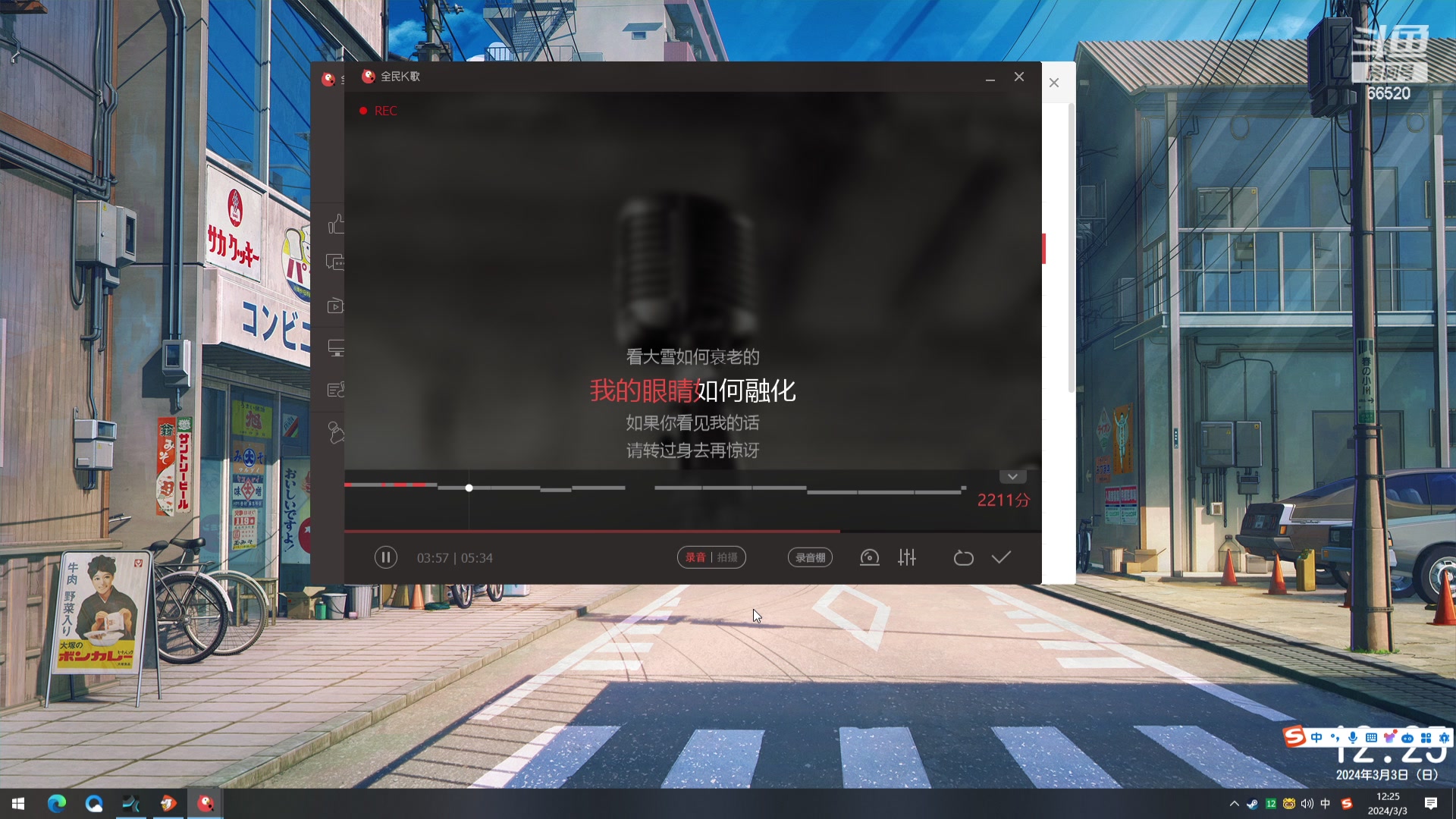1456x819 pixels.
Task: Click the 全民K歌 logo of the background window
Action: coord(328,79)
